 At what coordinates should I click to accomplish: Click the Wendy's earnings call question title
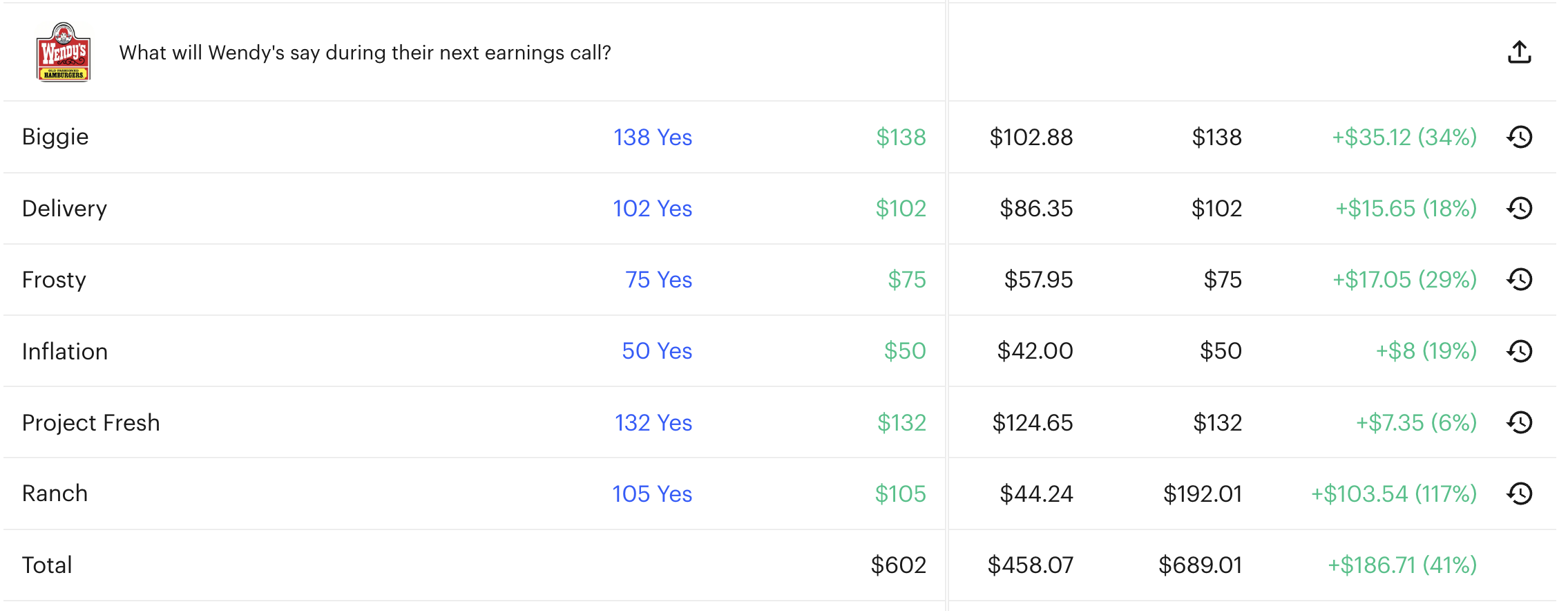tap(366, 51)
